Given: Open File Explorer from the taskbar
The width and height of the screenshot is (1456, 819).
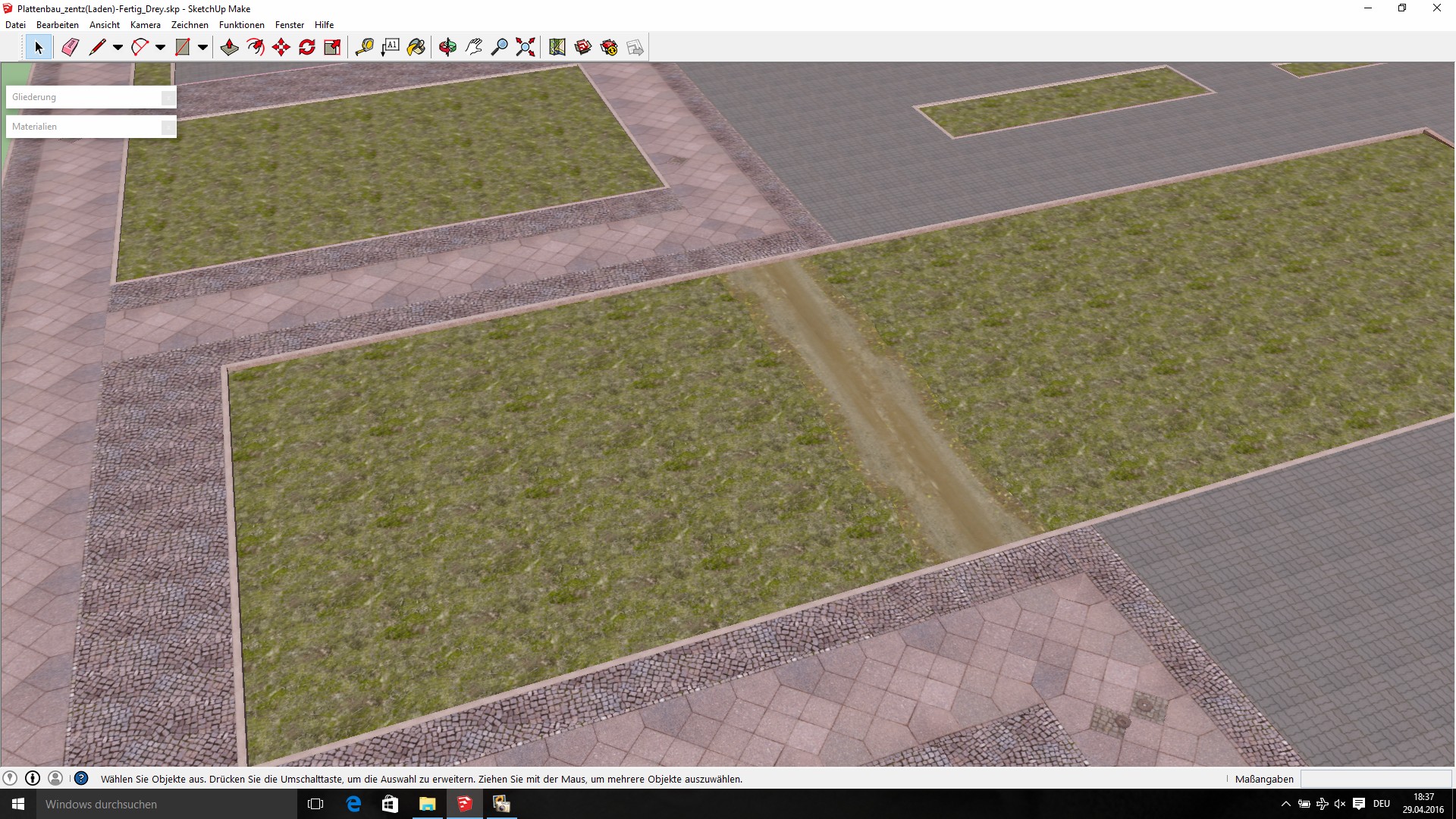Looking at the screenshot, I should point(427,804).
